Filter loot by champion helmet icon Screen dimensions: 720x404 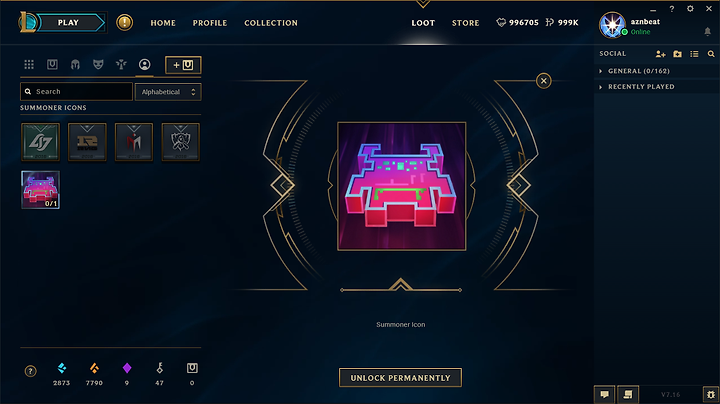(75, 64)
